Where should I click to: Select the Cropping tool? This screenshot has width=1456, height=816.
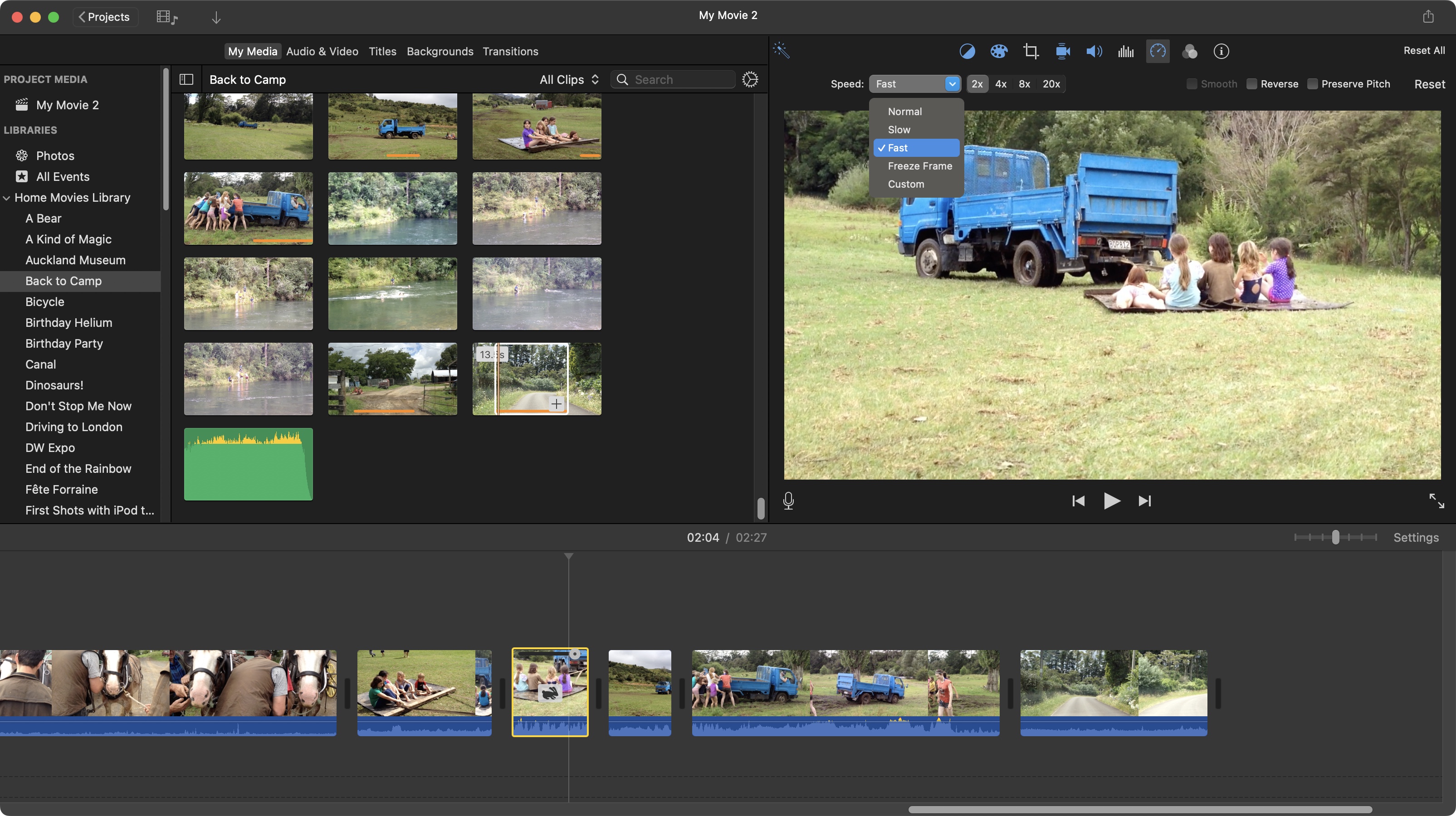[1031, 51]
